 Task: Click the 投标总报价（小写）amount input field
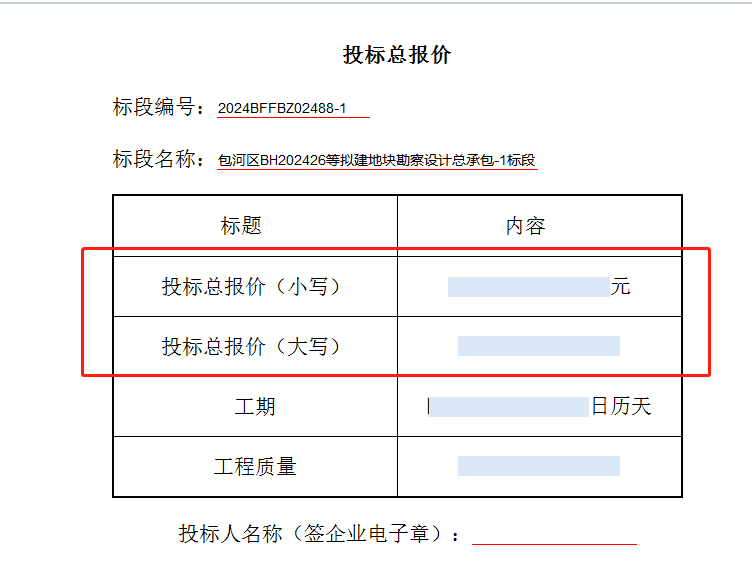click(528, 287)
